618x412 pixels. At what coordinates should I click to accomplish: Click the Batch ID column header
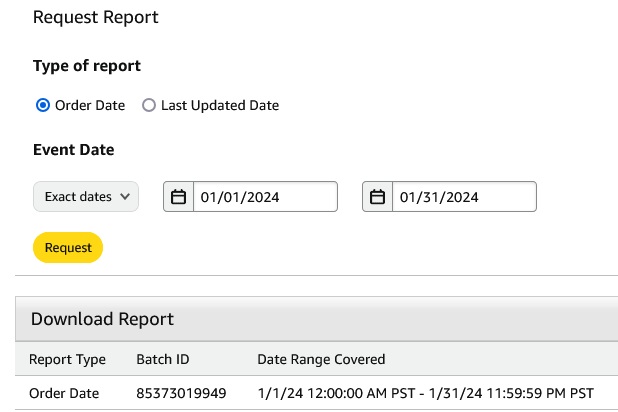pos(163,359)
